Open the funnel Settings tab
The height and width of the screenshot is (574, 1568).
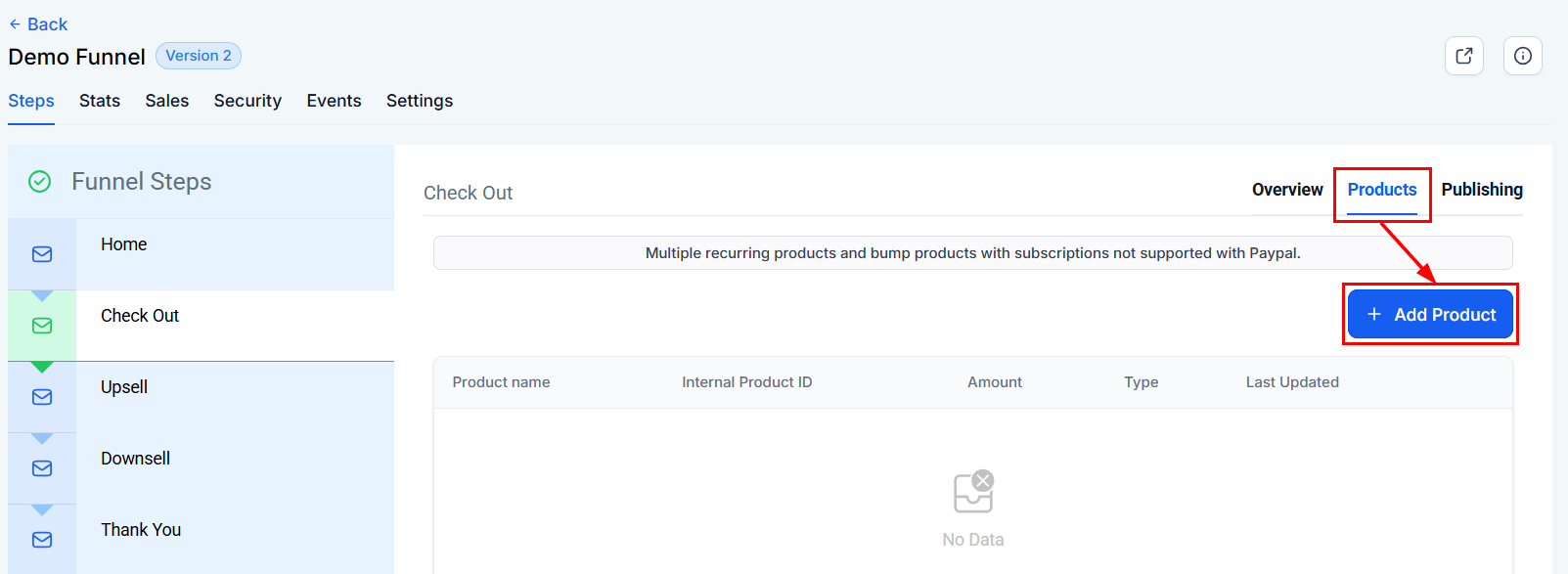[420, 101]
